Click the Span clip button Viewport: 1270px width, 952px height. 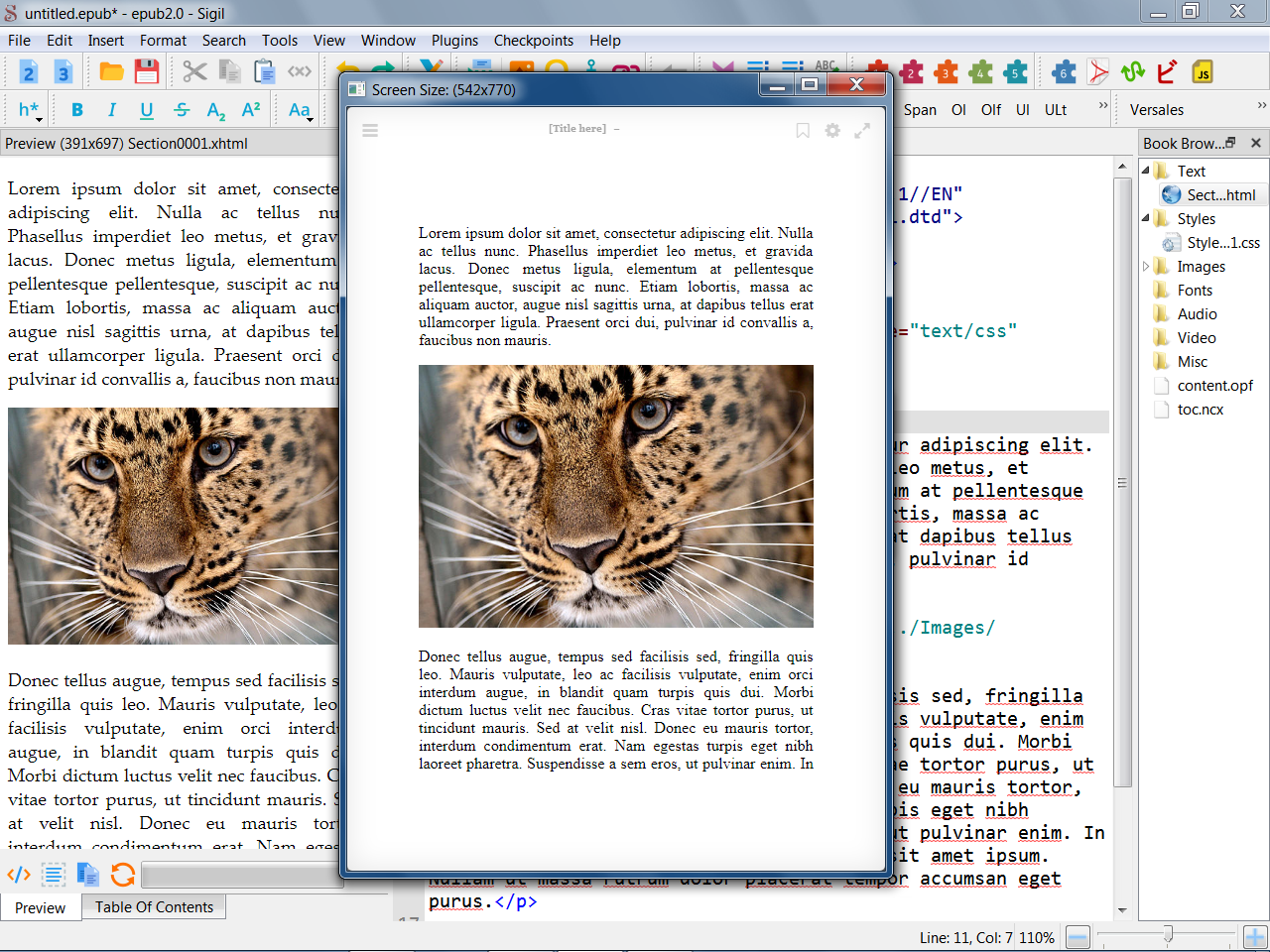(x=920, y=110)
